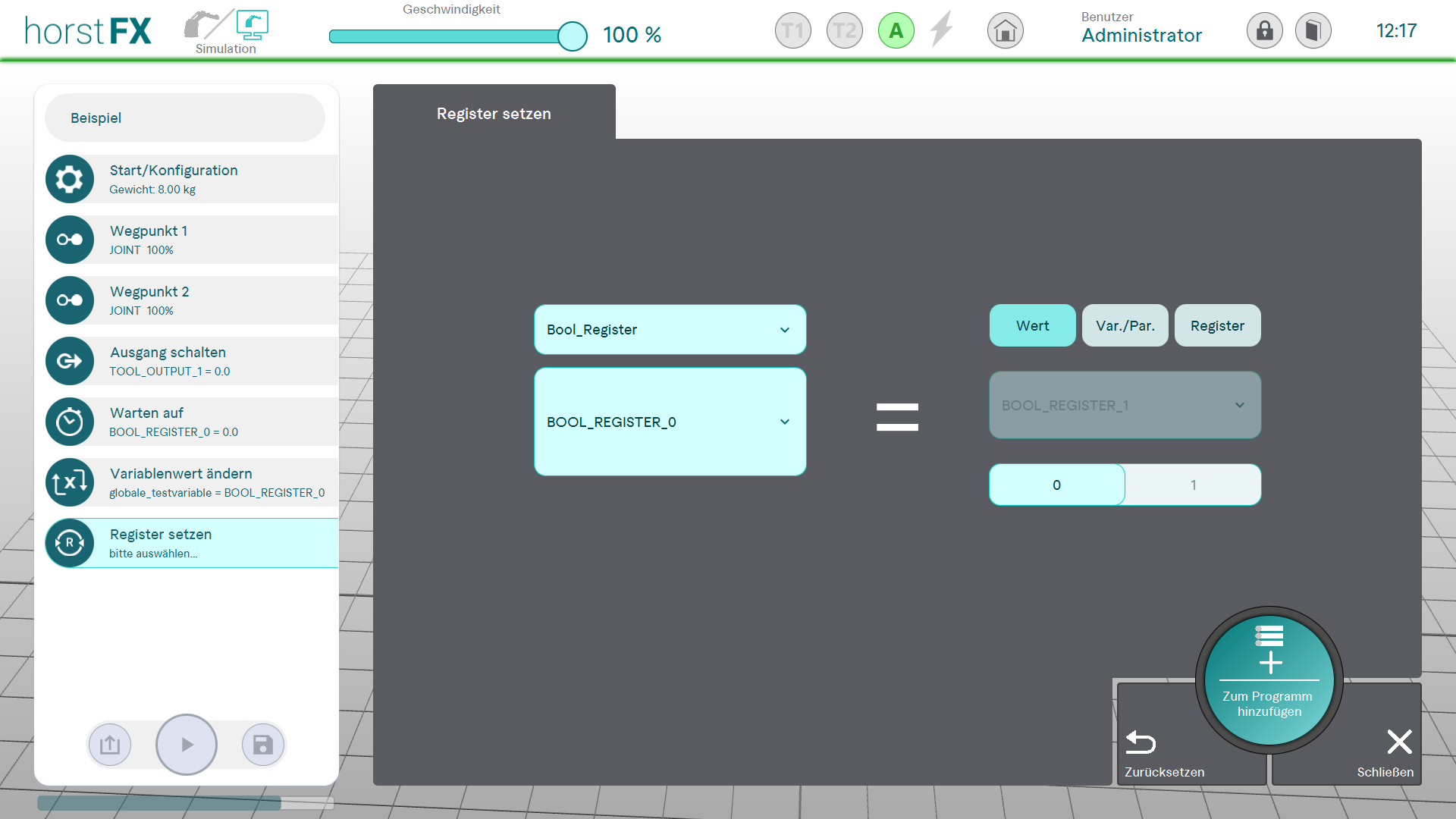Image resolution: width=1456 pixels, height=819 pixels.
Task: Open the Bool_Register type dropdown
Action: tap(670, 330)
